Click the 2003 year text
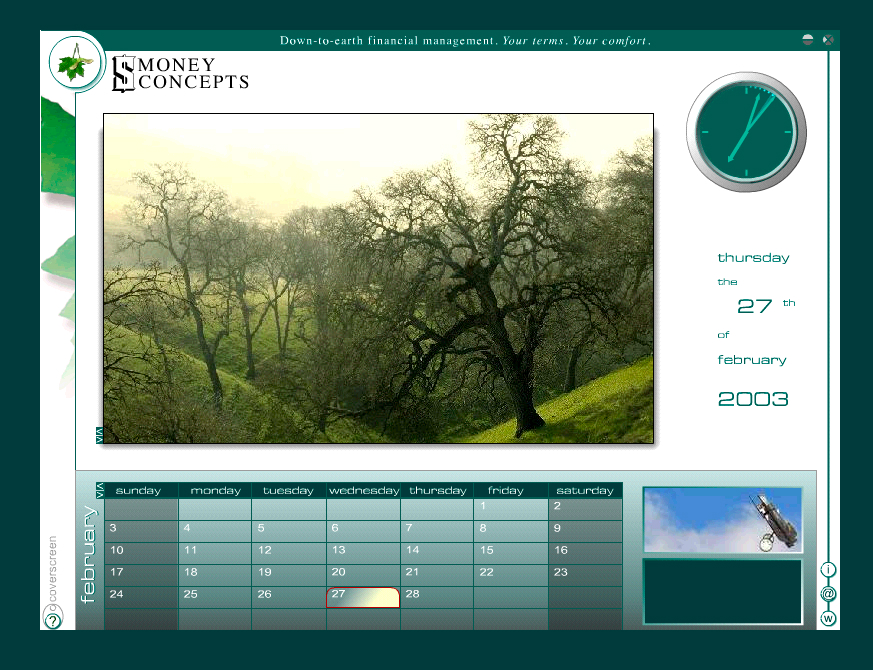Image resolution: width=873 pixels, height=670 pixels. click(x=753, y=399)
